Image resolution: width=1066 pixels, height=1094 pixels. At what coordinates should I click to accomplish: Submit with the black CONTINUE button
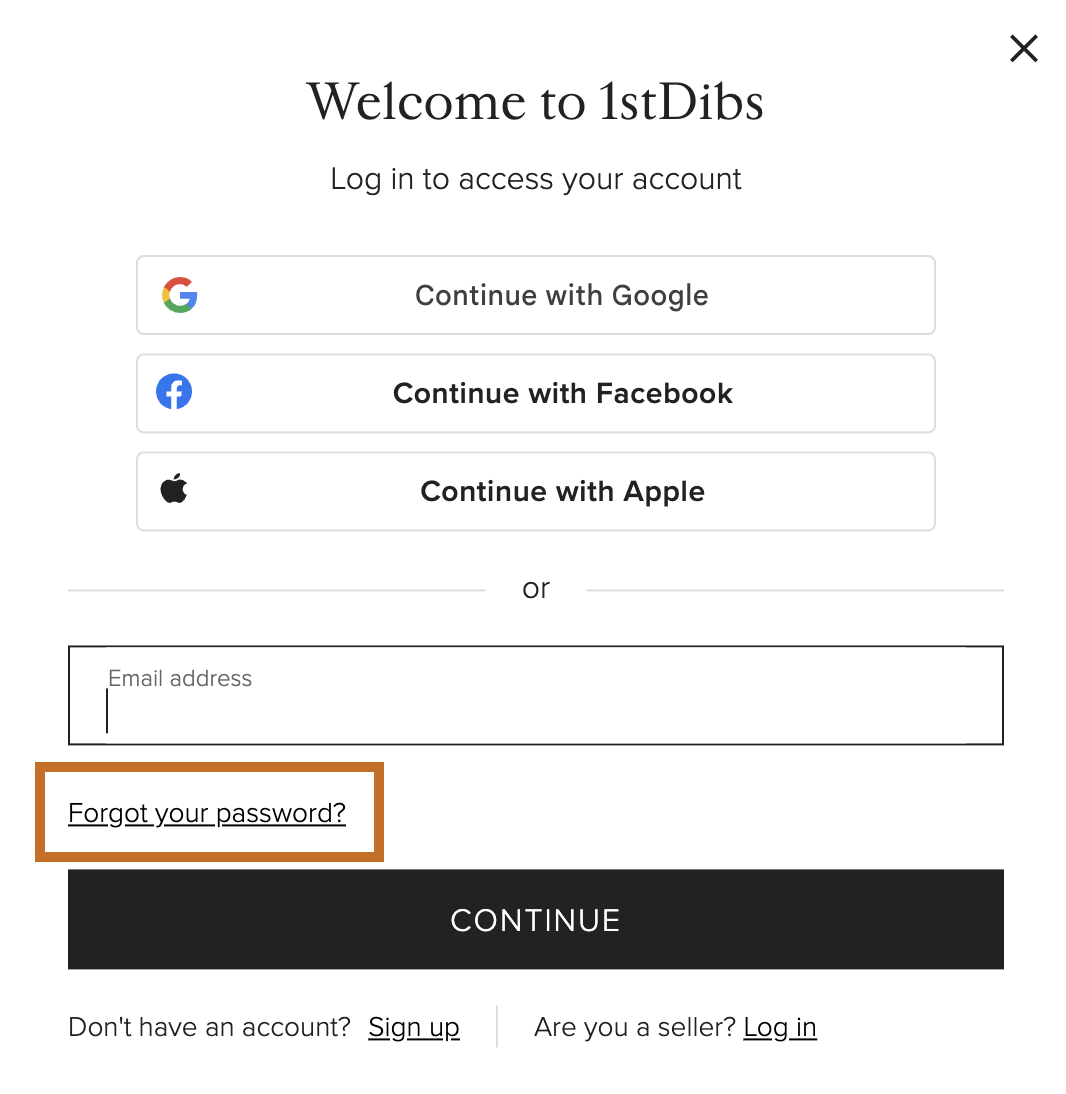536,920
